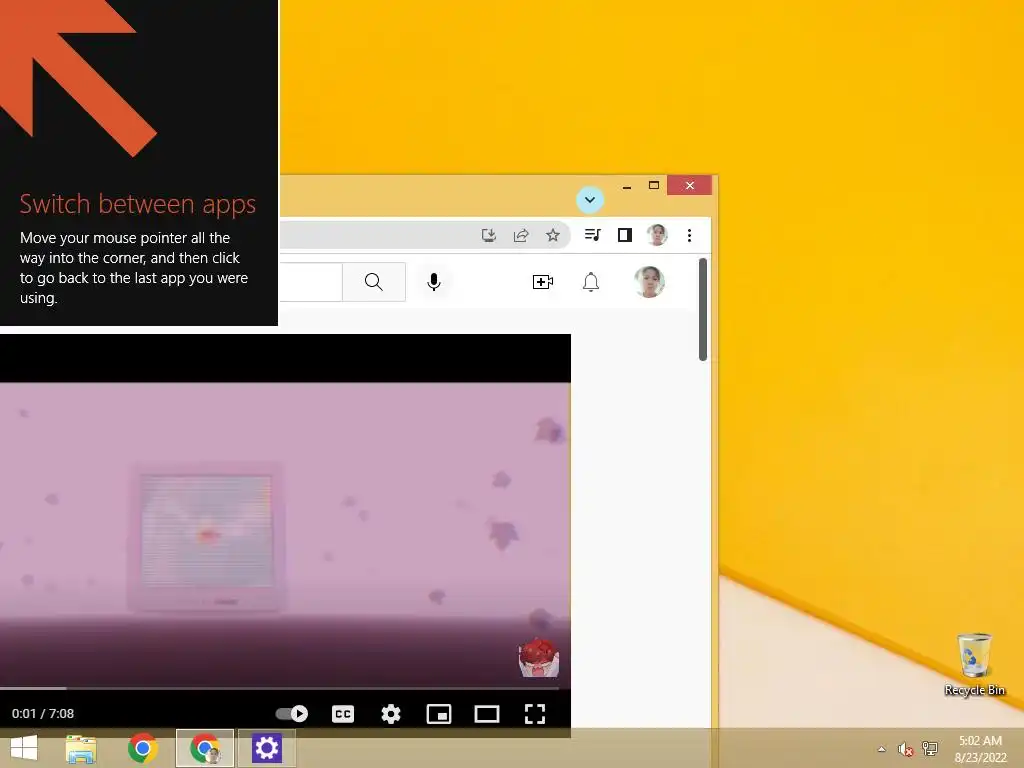The height and width of the screenshot is (768, 1024).
Task: Open File Explorer from taskbar
Action: point(81,748)
